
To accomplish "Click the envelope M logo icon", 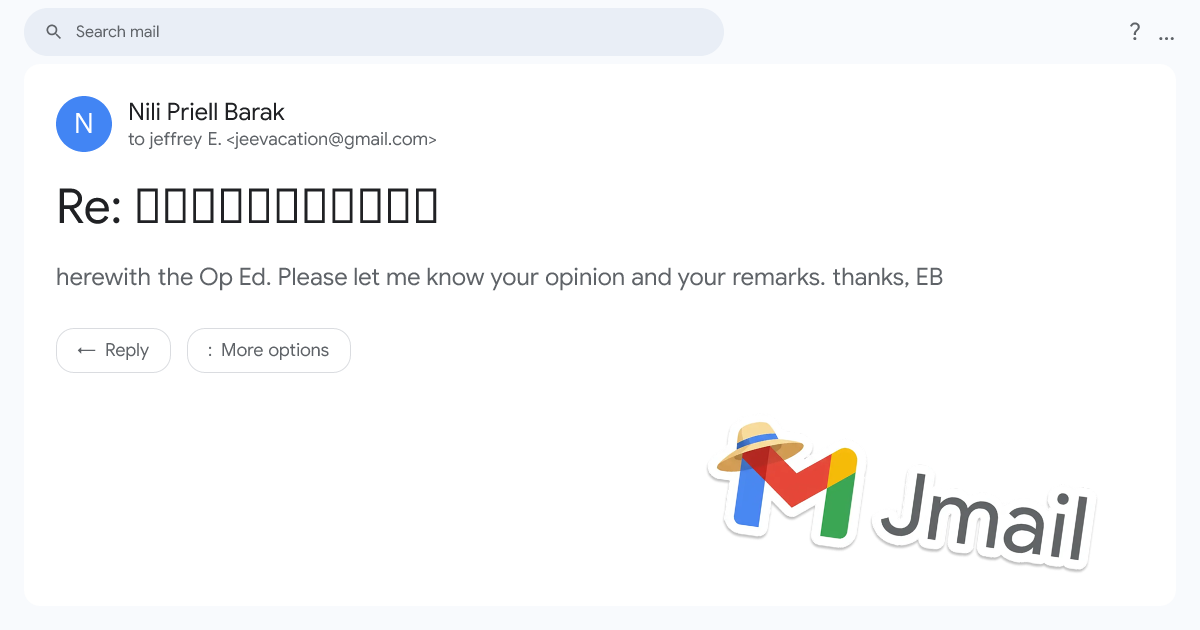I will click(x=795, y=493).
